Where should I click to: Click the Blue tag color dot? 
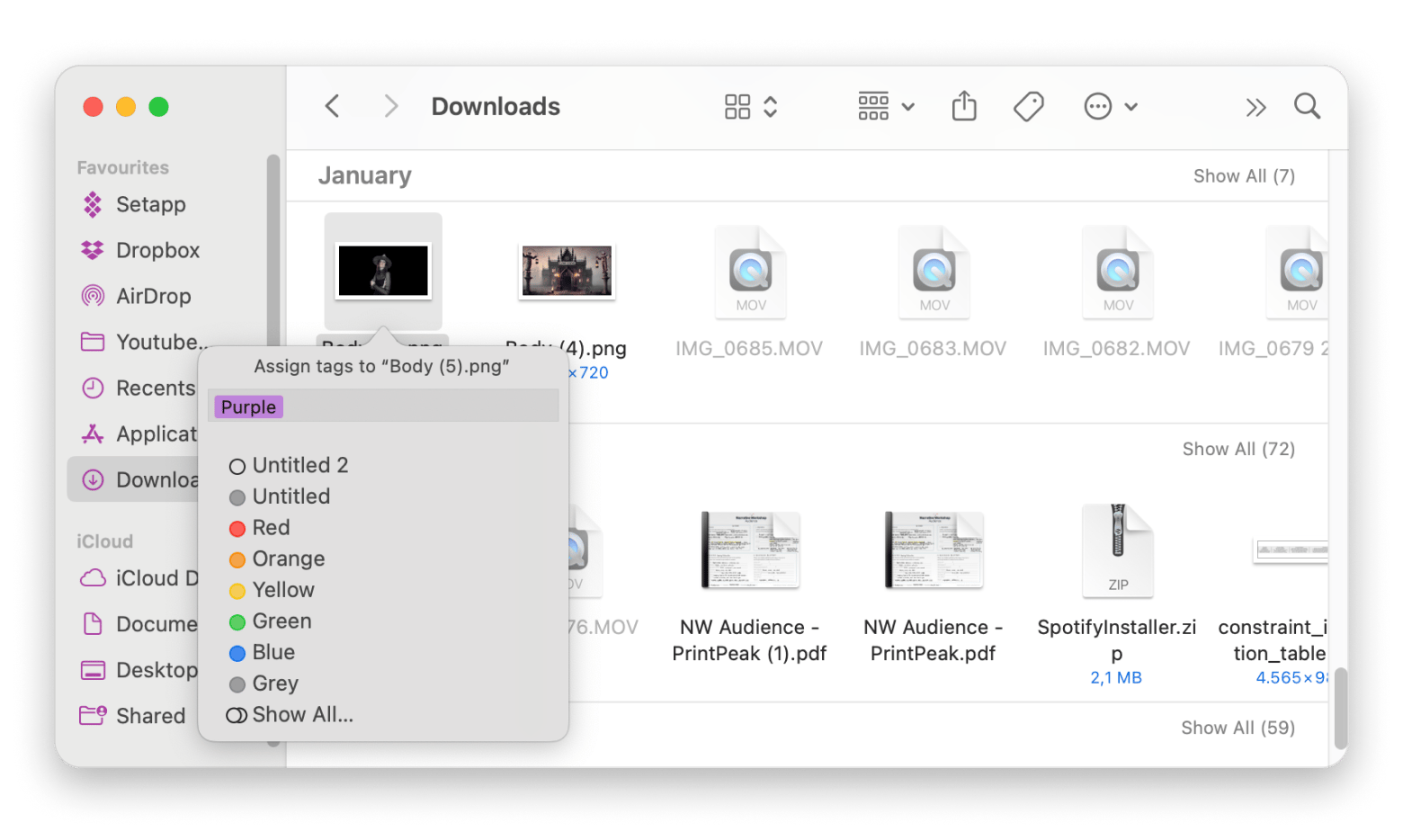click(237, 653)
